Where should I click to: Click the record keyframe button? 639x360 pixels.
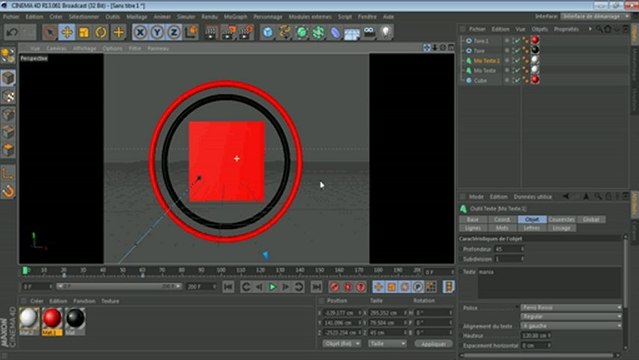click(334, 287)
